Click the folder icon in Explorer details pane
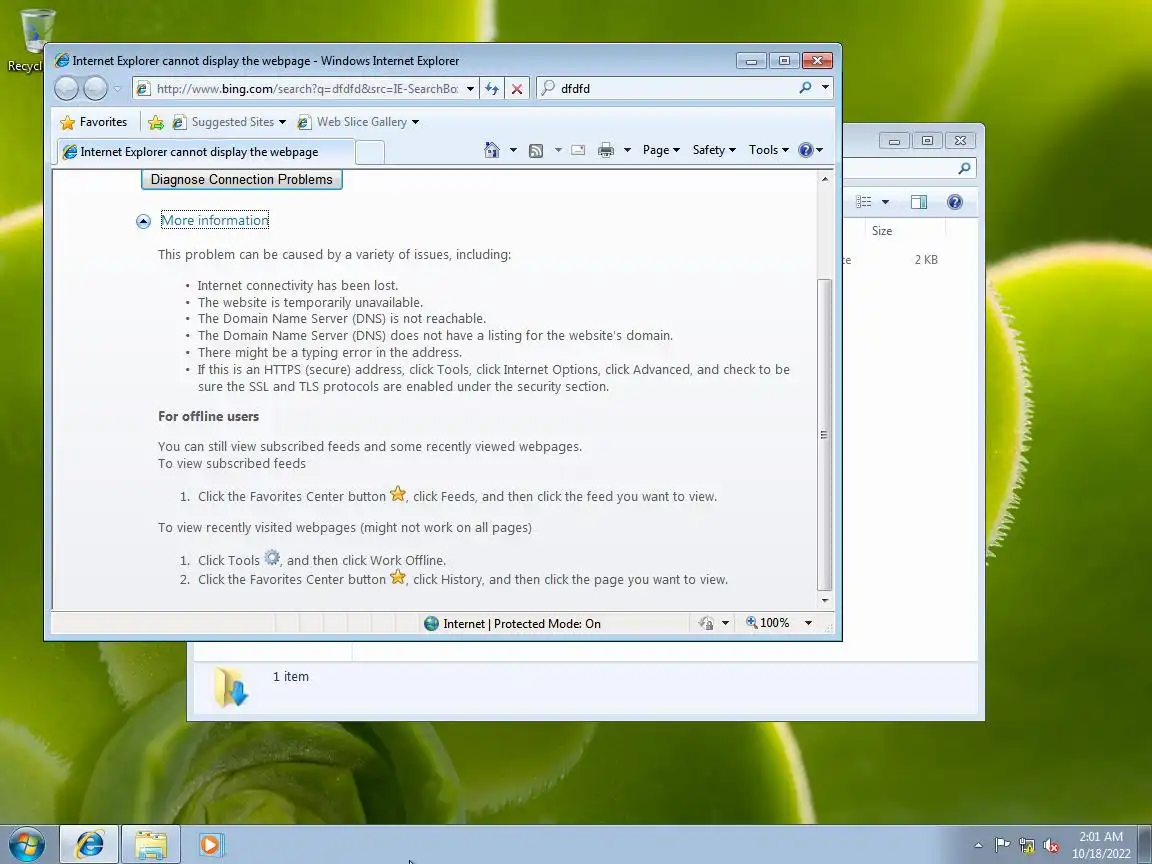The width and height of the screenshot is (1152, 864). pos(231,687)
